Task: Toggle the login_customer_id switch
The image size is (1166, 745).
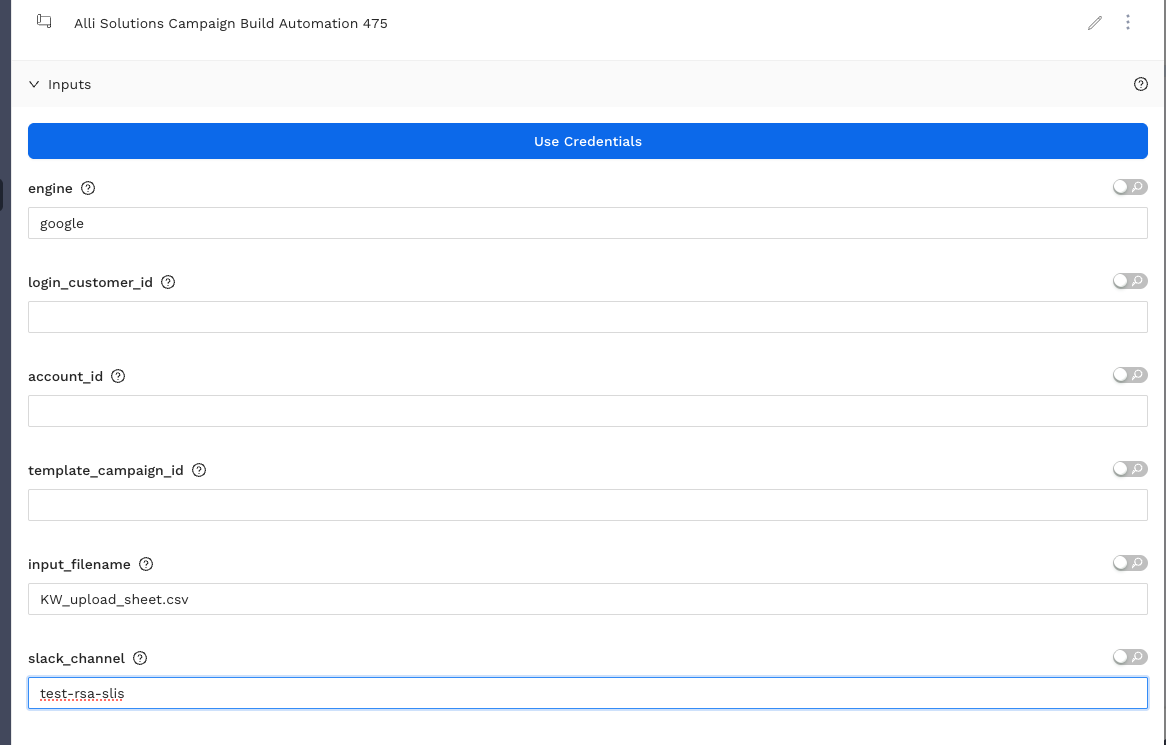Action: pos(1129,281)
